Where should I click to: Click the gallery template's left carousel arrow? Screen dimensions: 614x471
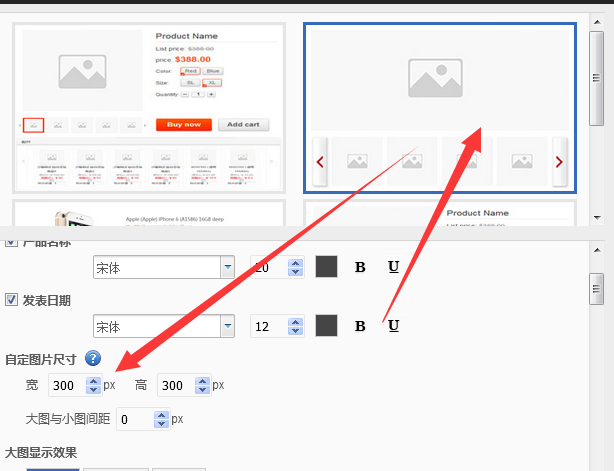pyautogui.click(x=320, y=161)
